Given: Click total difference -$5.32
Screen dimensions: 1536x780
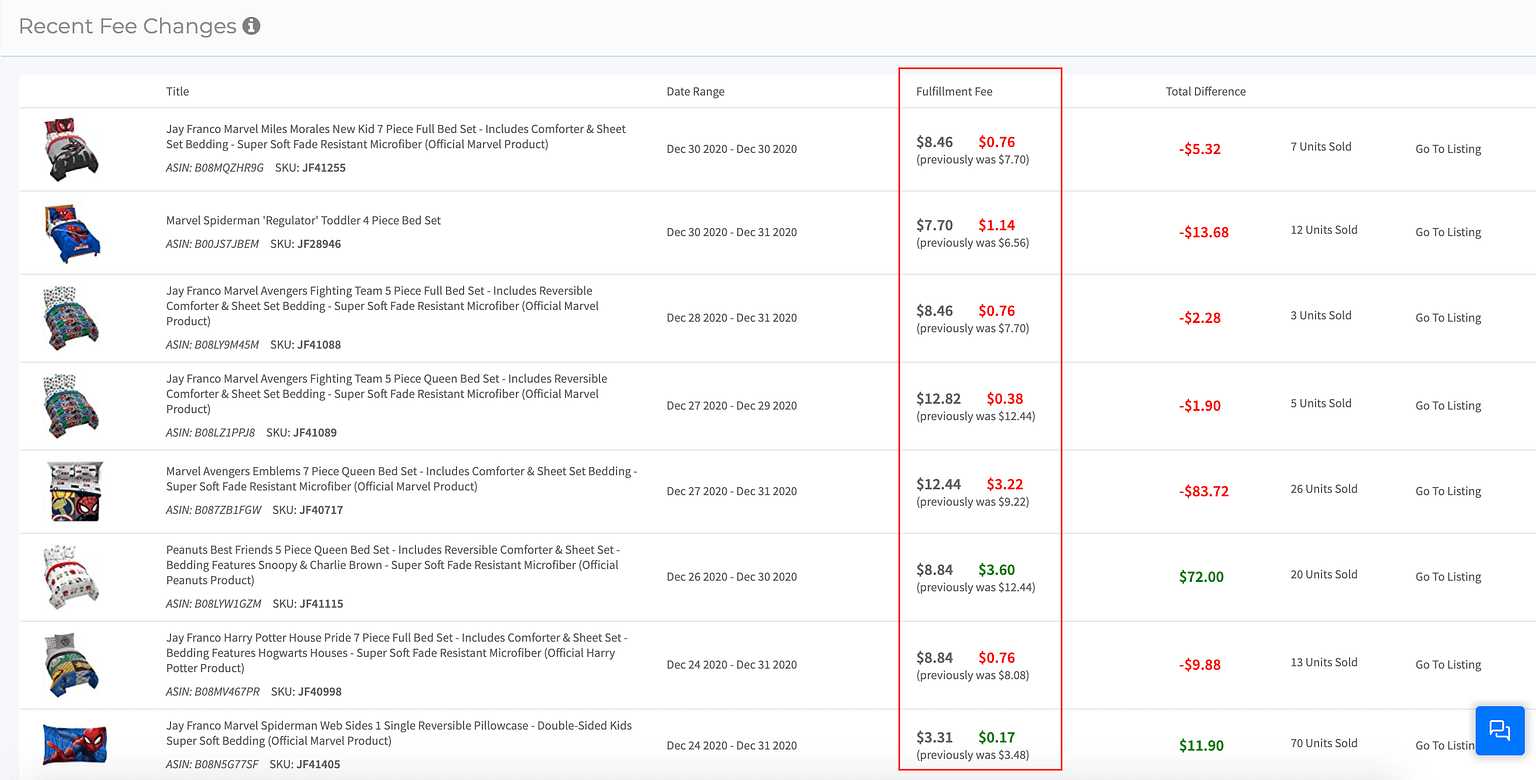Looking at the screenshot, I should [1200, 149].
